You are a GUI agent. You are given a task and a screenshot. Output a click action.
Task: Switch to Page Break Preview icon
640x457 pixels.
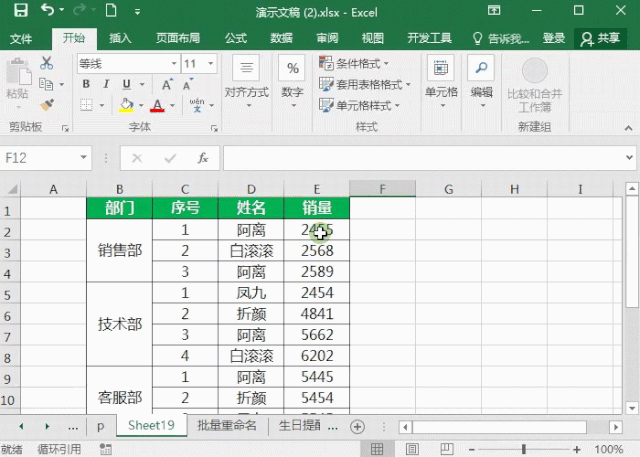click(x=447, y=449)
